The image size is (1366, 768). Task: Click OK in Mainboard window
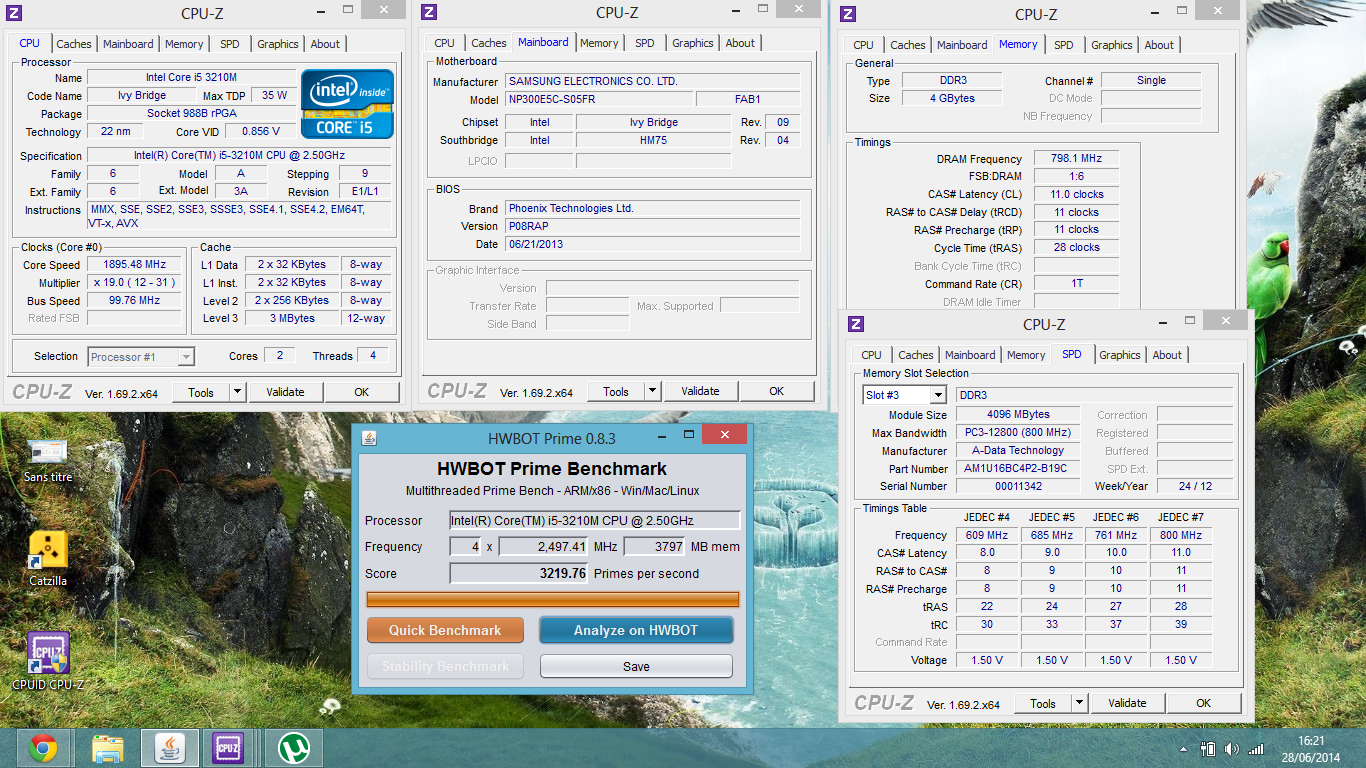pyautogui.click(x=776, y=391)
